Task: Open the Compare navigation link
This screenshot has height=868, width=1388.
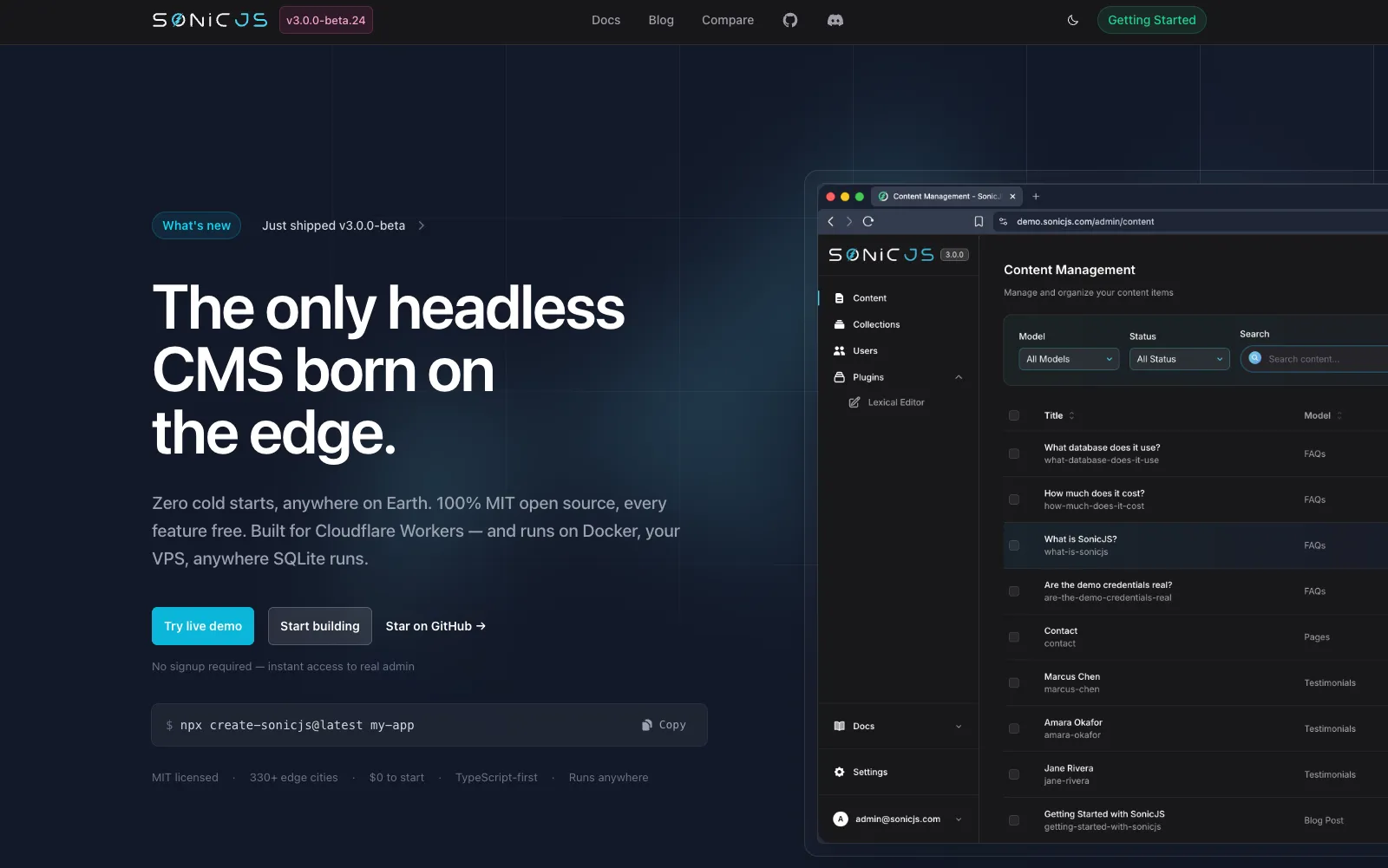Action: pyautogui.click(x=728, y=20)
